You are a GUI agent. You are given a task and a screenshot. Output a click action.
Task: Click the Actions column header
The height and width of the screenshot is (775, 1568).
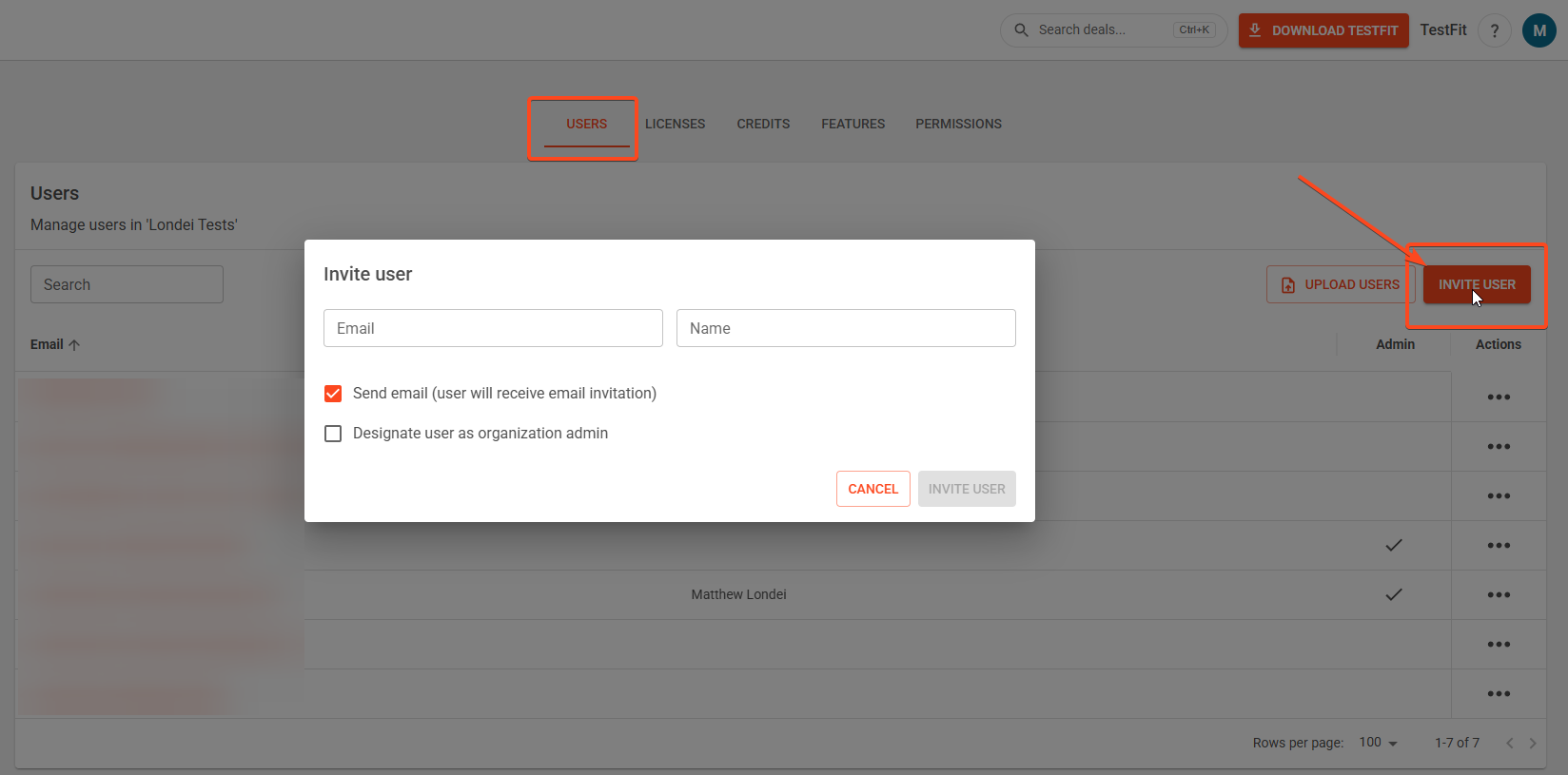click(x=1499, y=345)
